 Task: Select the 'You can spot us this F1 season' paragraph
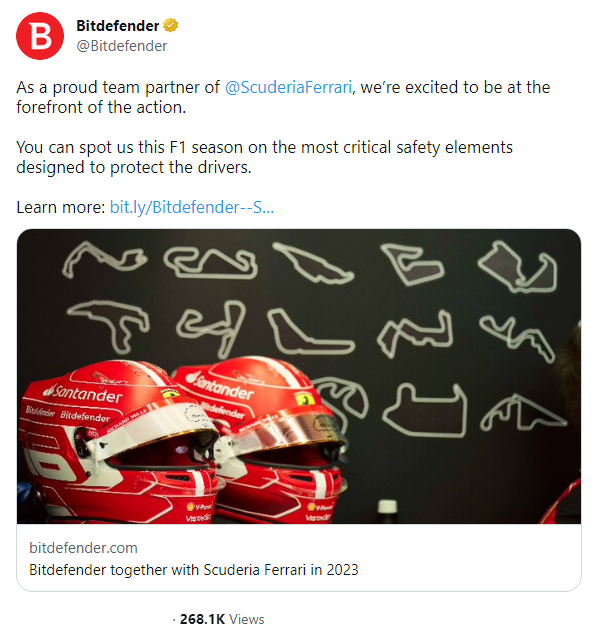[264, 157]
